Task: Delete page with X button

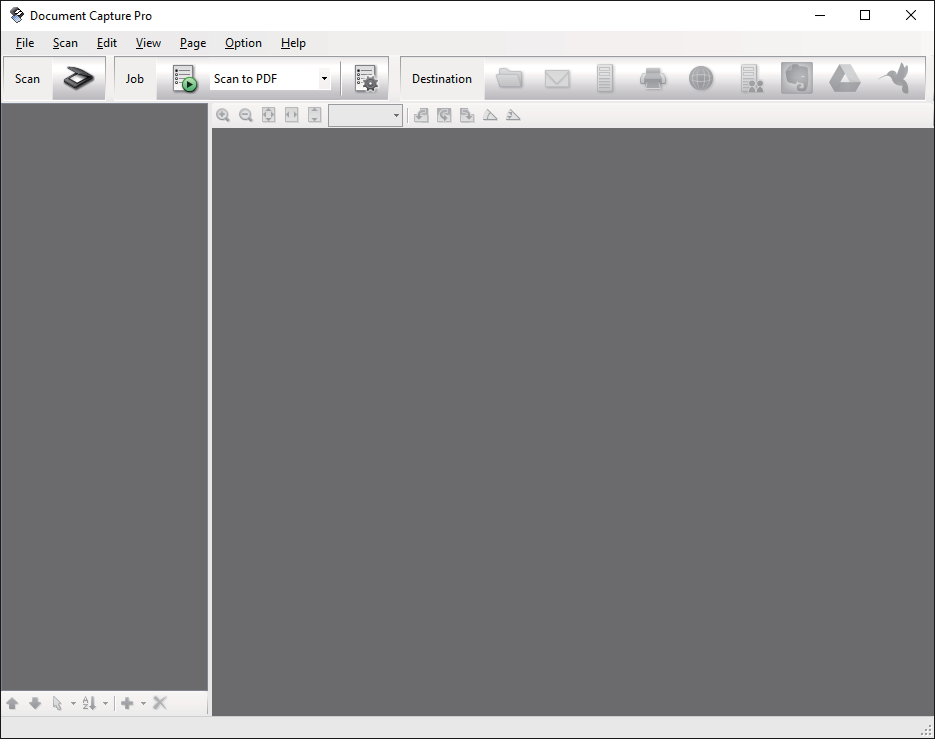Action: [x=160, y=703]
